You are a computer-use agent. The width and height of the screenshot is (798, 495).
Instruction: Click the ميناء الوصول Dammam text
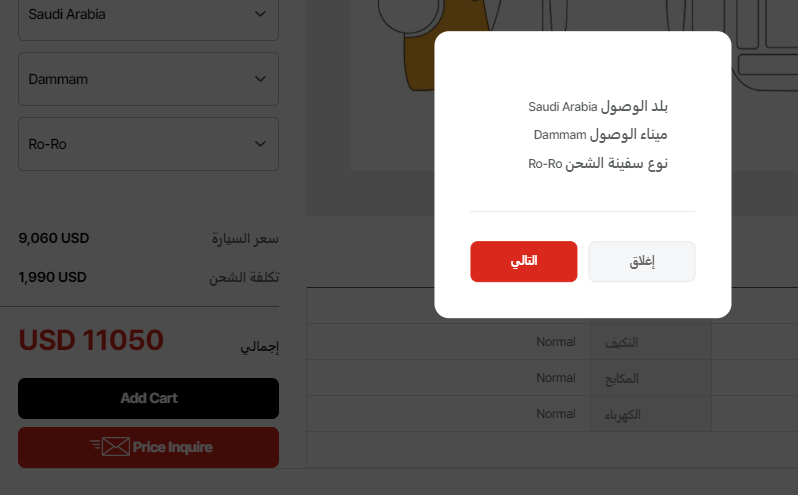[600, 134]
